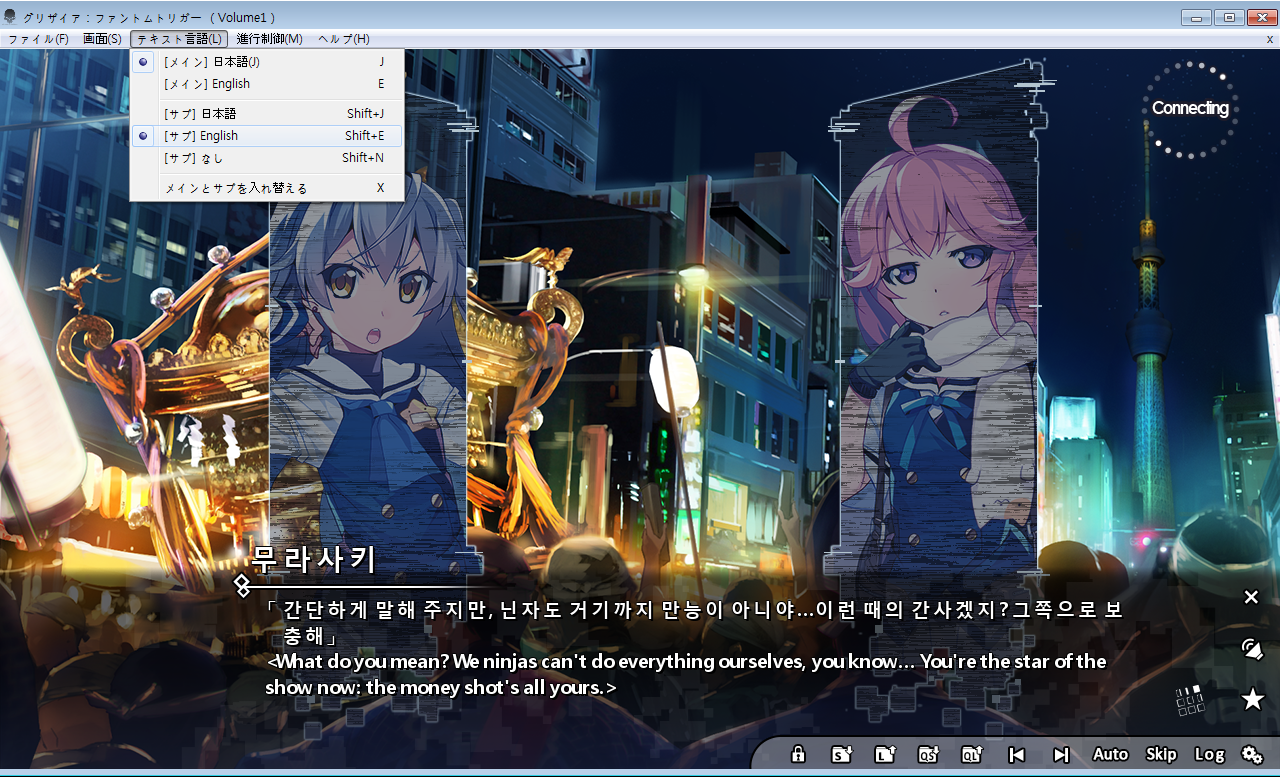Click the lock icon in bottom toolbar

(x=798, y=754)
